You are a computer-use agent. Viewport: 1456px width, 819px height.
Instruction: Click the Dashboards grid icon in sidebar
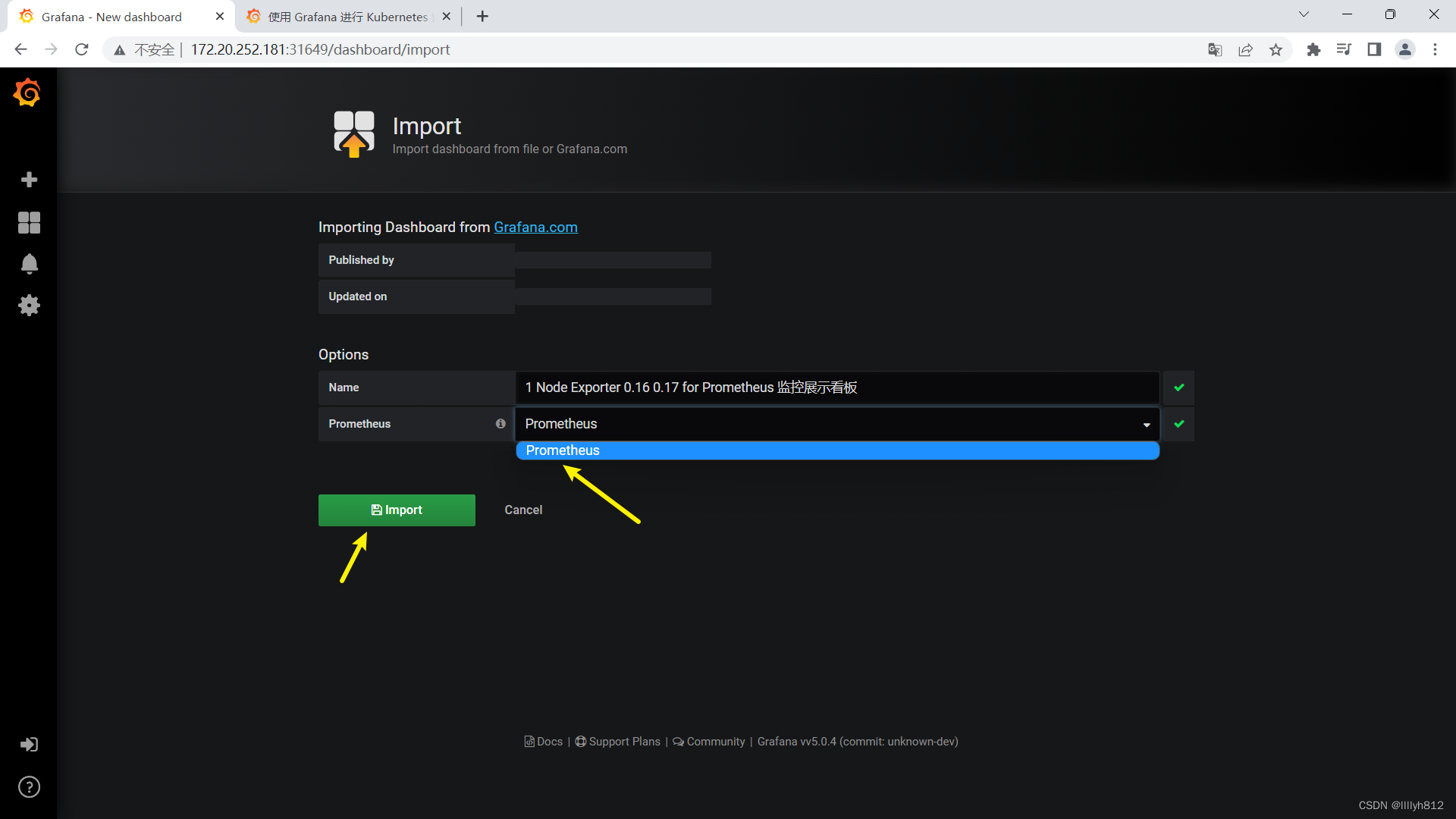coord(27,222)
